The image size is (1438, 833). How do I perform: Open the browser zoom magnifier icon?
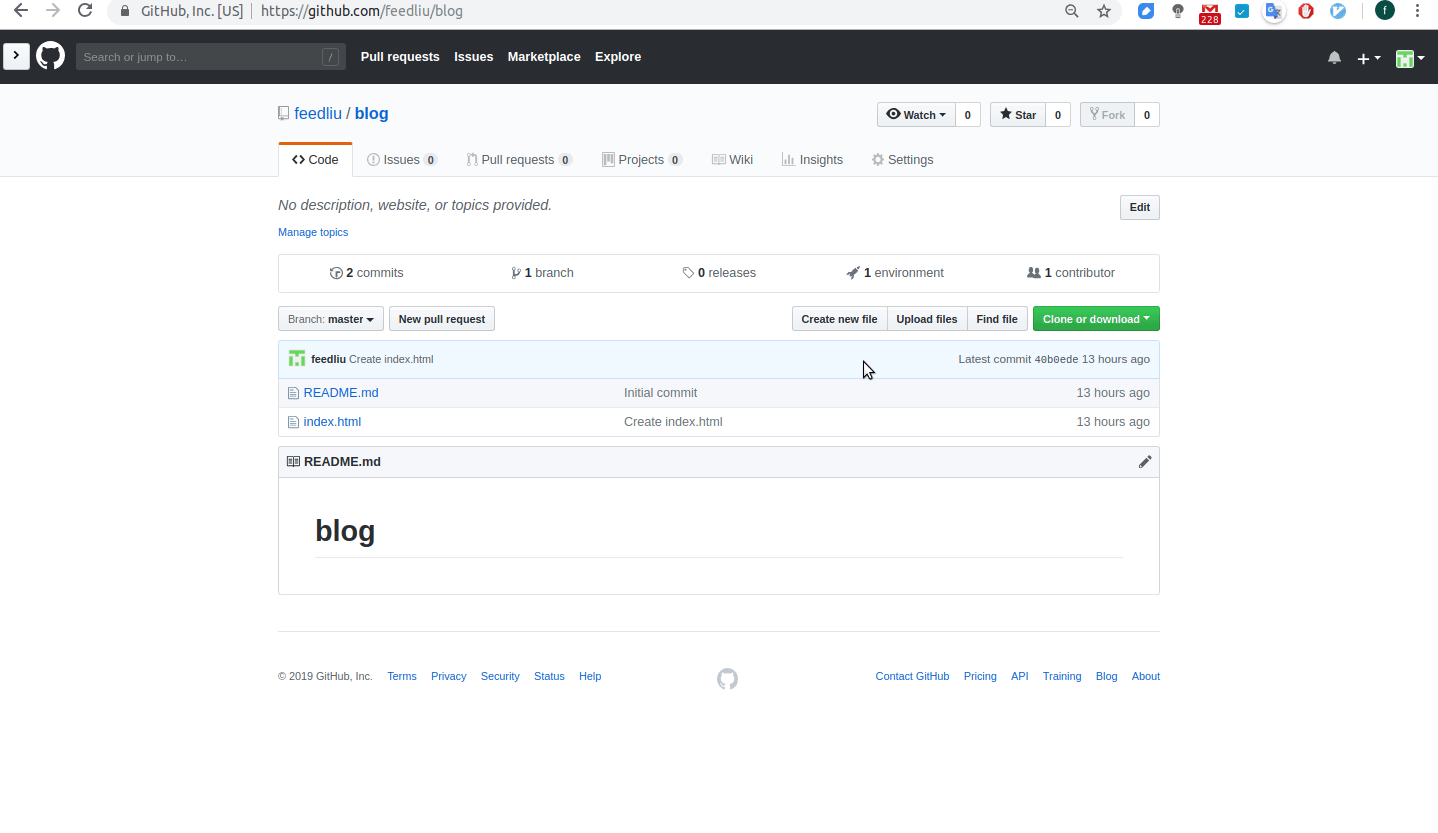coord(1071,11)
